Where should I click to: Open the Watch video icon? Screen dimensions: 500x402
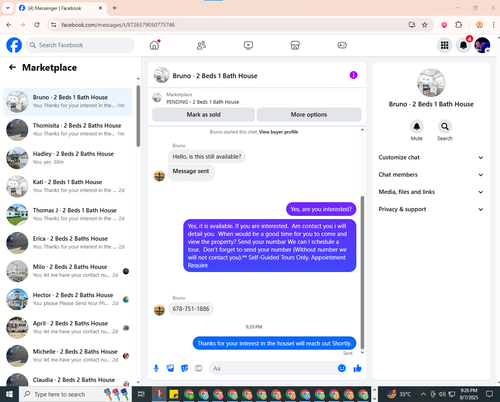coord(248,45)
